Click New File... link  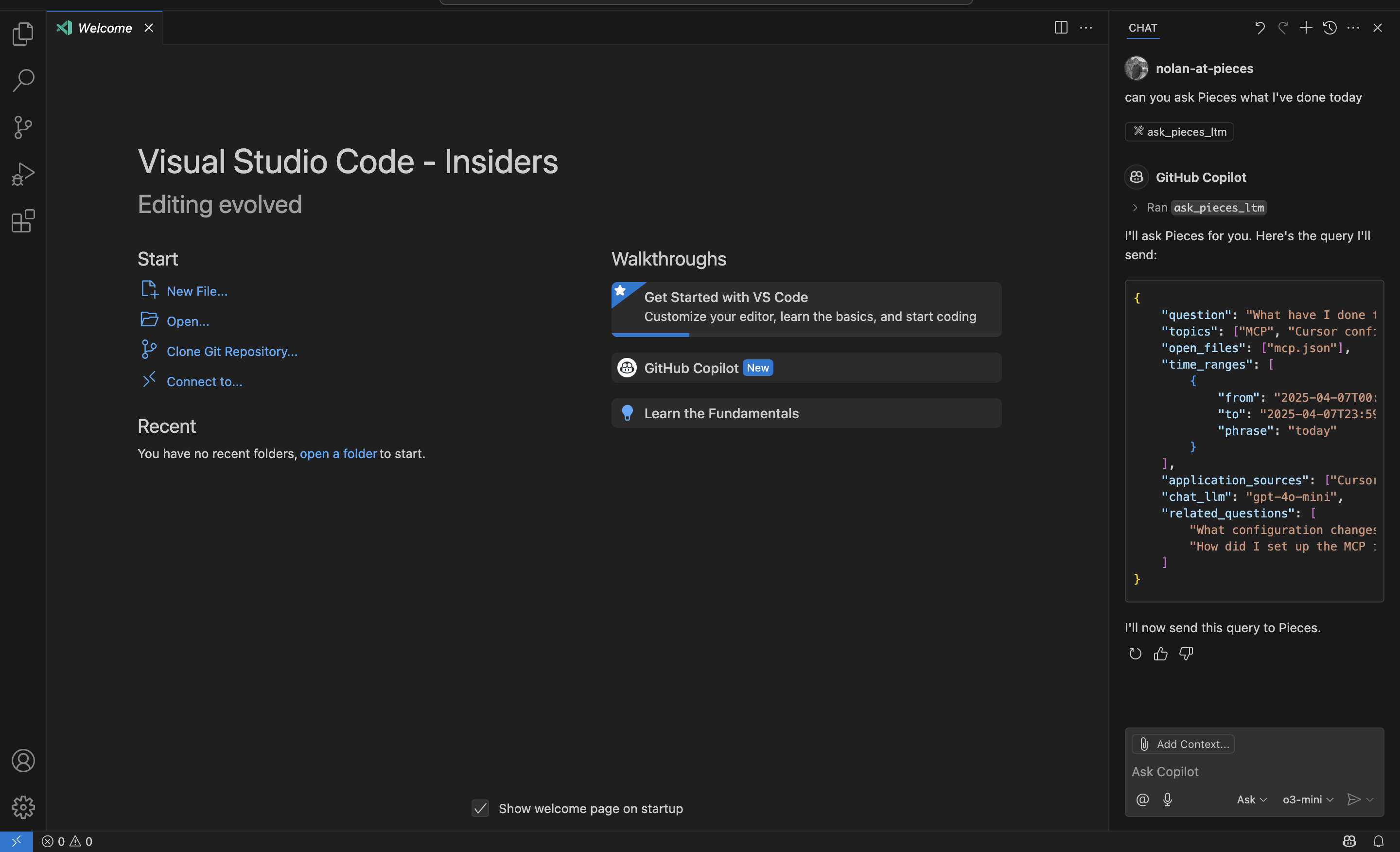pyautogui.click(x=196, y=291)
